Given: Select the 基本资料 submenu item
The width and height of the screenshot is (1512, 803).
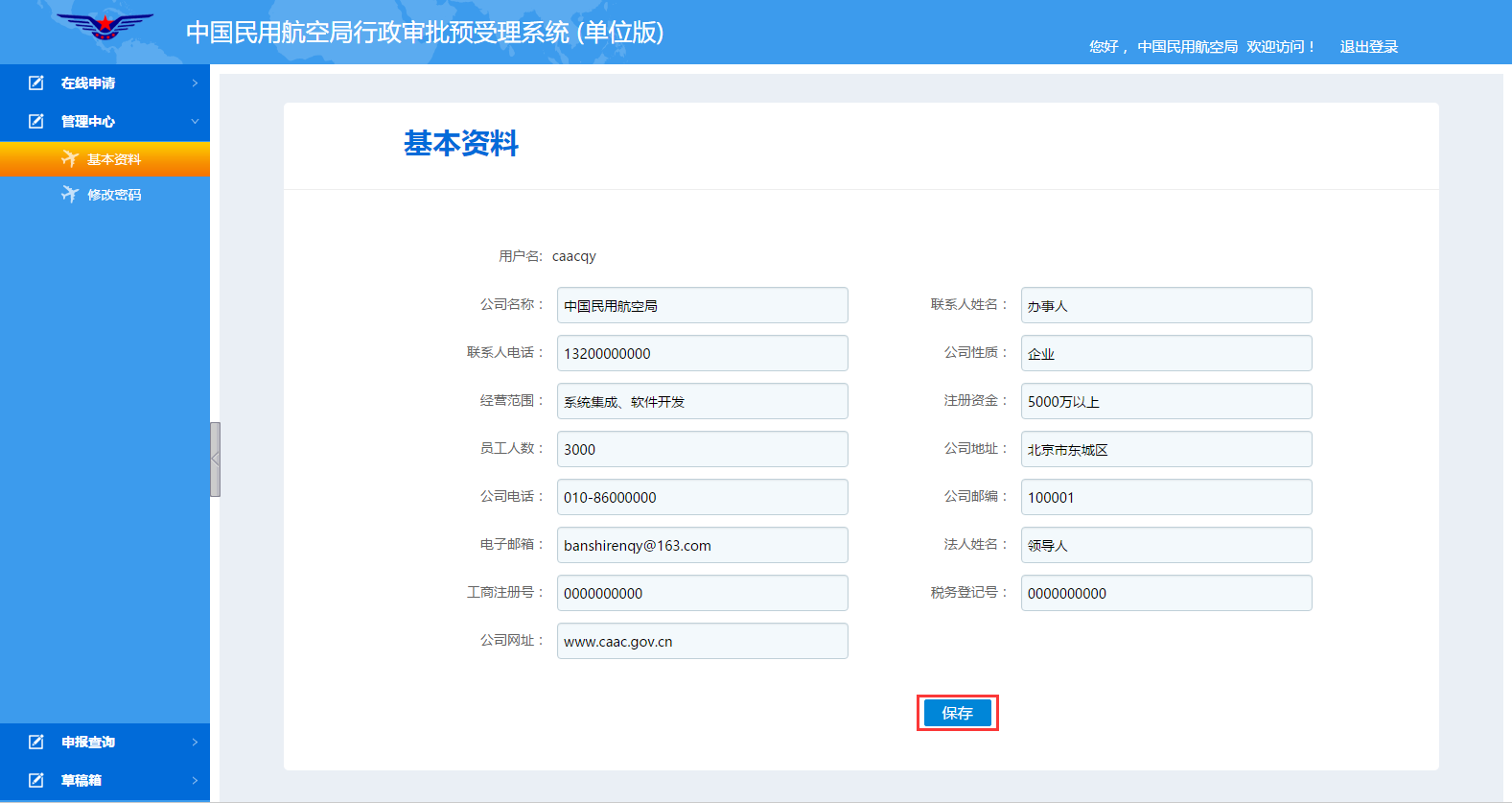Looking at the screenshot, I should [105, 158].
